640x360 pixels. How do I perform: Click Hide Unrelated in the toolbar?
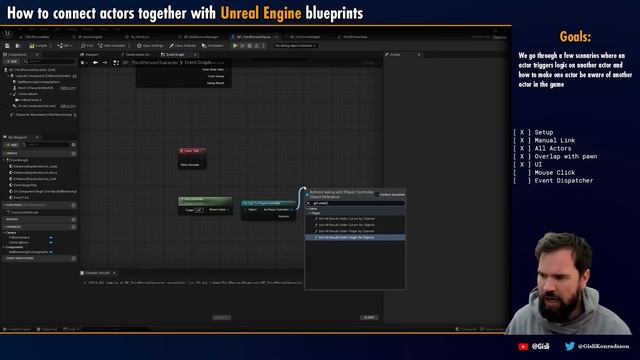pyautogui.click(x=112, y=46)
